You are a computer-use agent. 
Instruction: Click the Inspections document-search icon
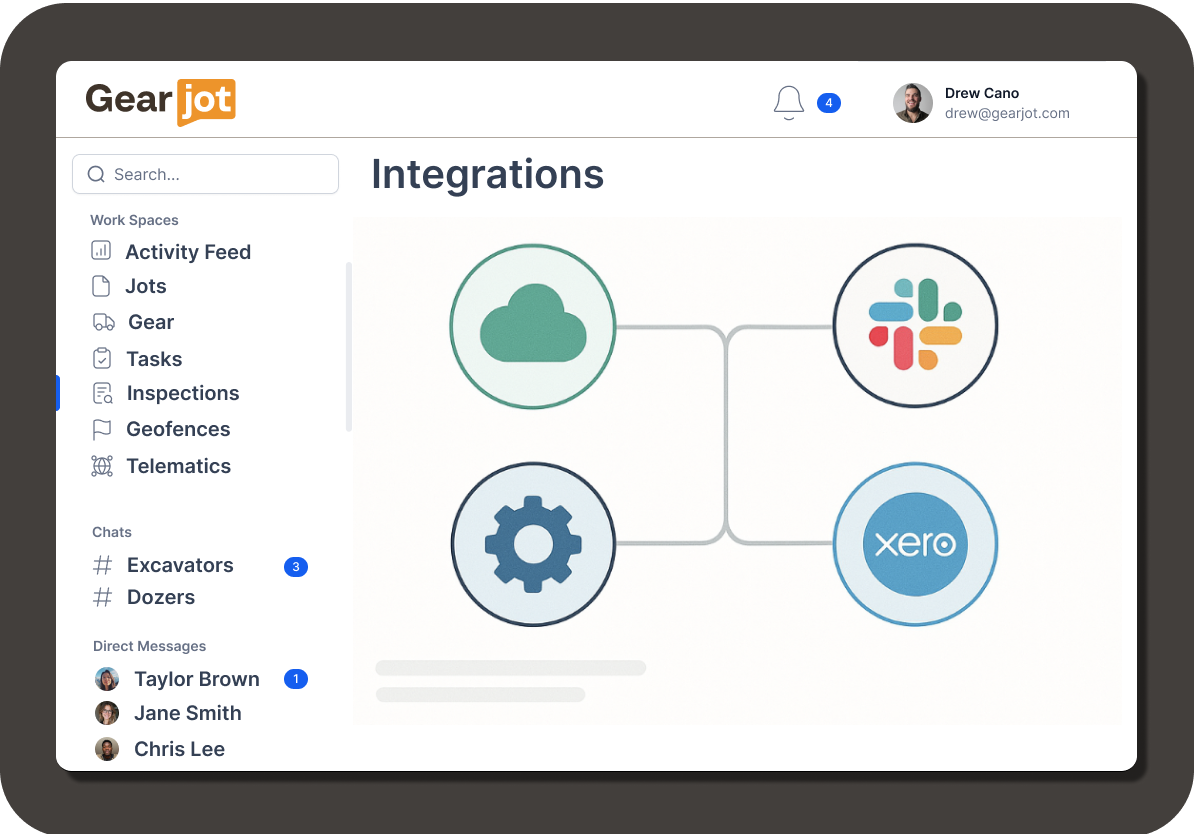point(103,393)
